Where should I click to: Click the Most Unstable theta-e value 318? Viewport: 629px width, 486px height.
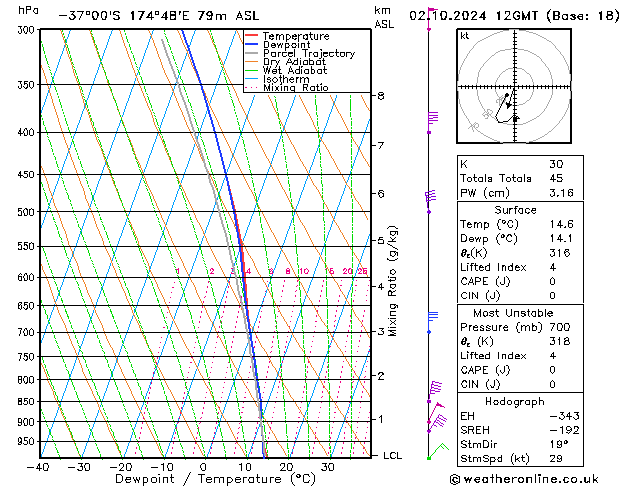560,341
